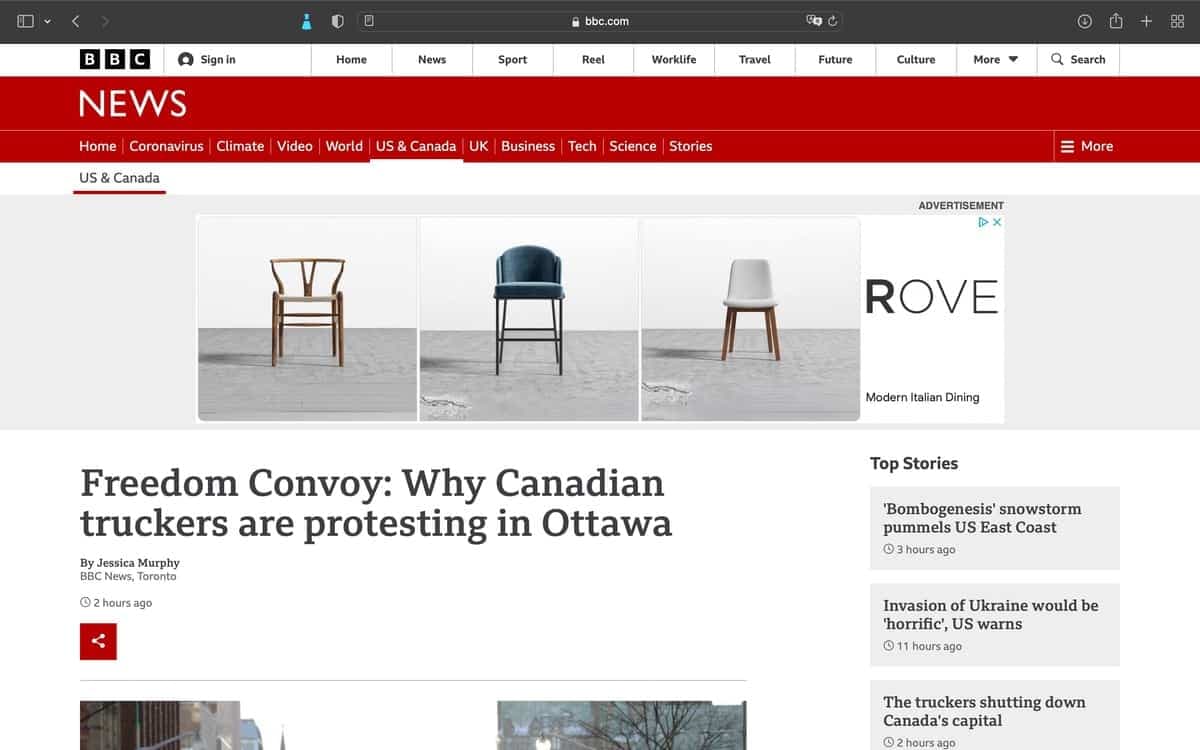Toggle the Safari sidebar icon
Viewport: 1200px width, 750px height.
[25, 21]
